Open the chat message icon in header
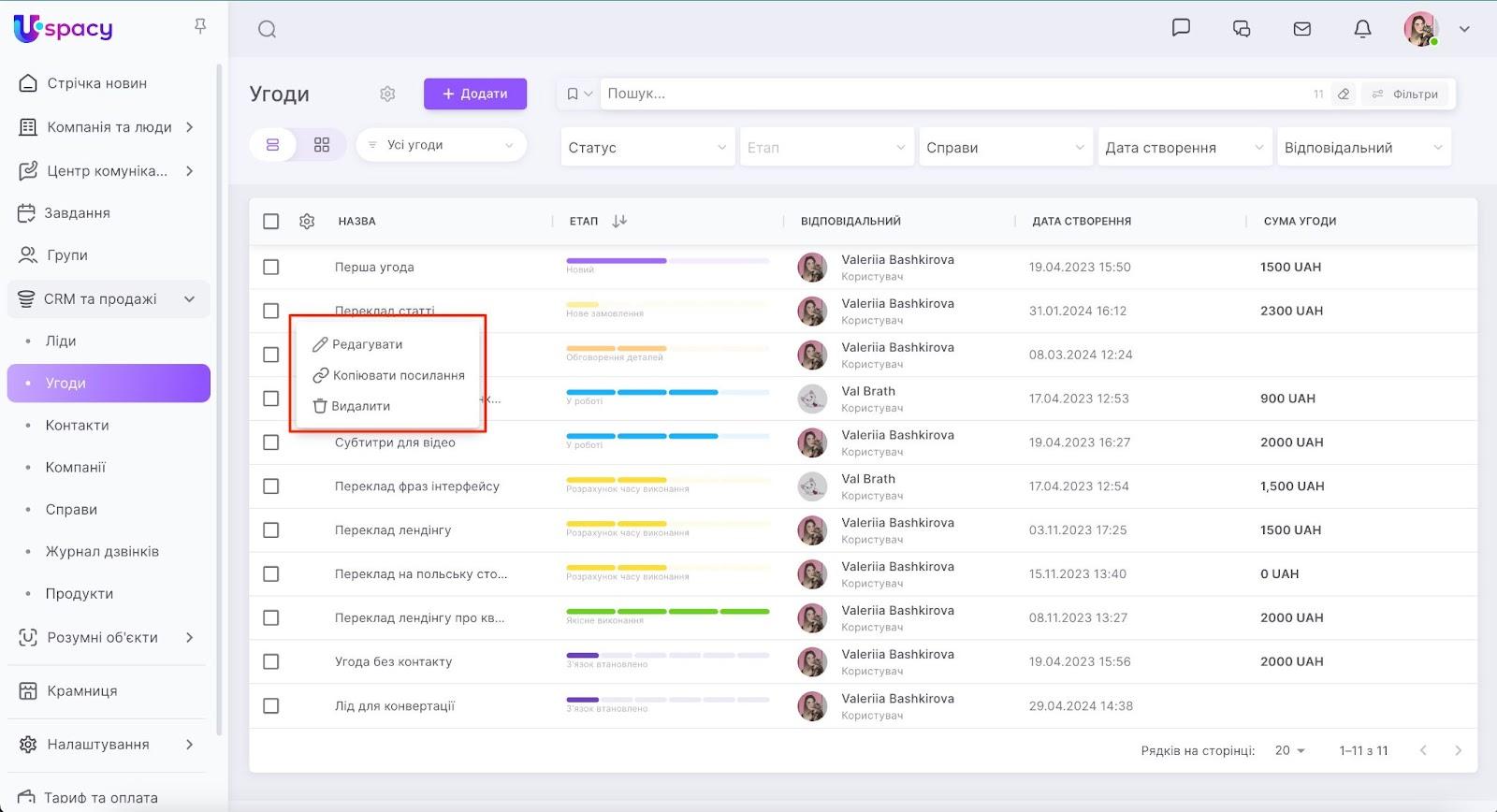 (x=1181, y=28)
